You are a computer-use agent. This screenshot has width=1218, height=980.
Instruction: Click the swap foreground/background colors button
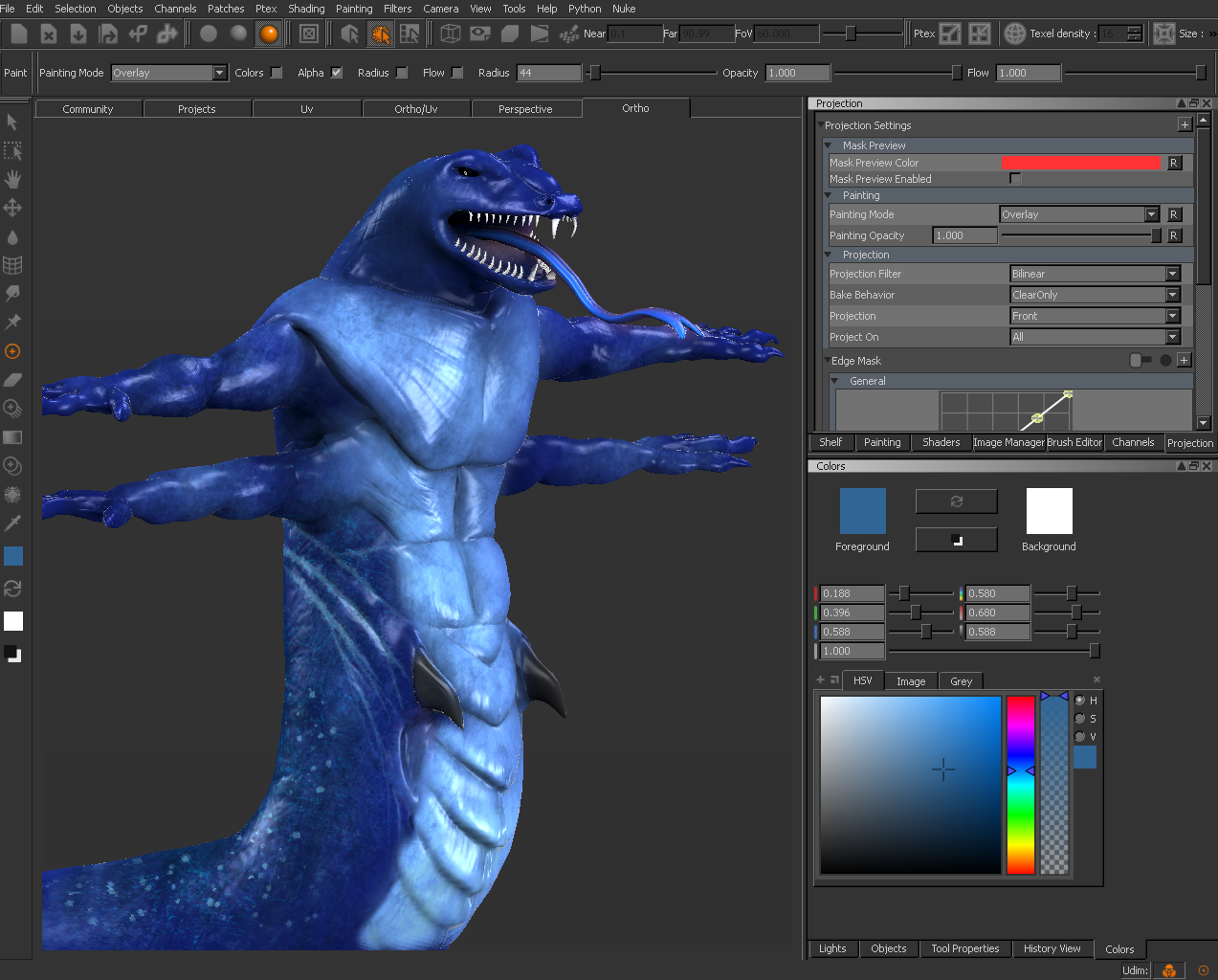point(956,501)
